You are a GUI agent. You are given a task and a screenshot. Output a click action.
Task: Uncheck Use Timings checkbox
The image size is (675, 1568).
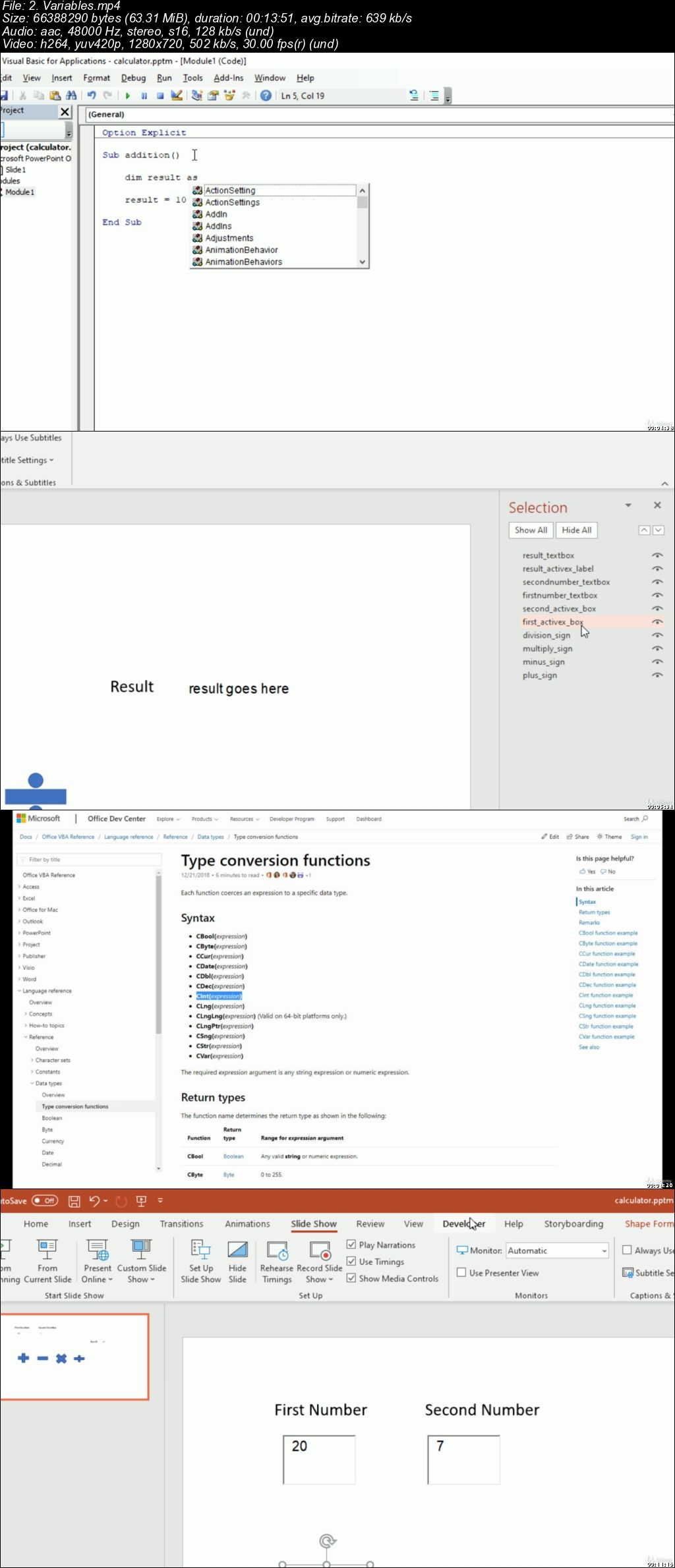(351, 1261)
